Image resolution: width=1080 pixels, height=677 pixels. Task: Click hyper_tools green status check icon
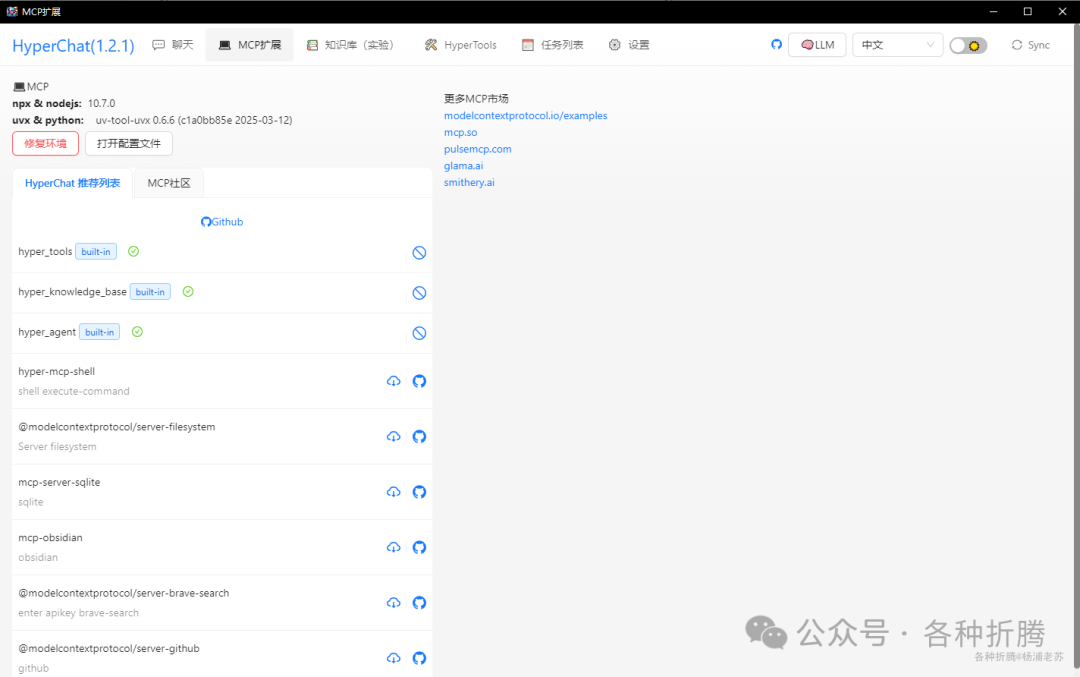tap(134, 251)
